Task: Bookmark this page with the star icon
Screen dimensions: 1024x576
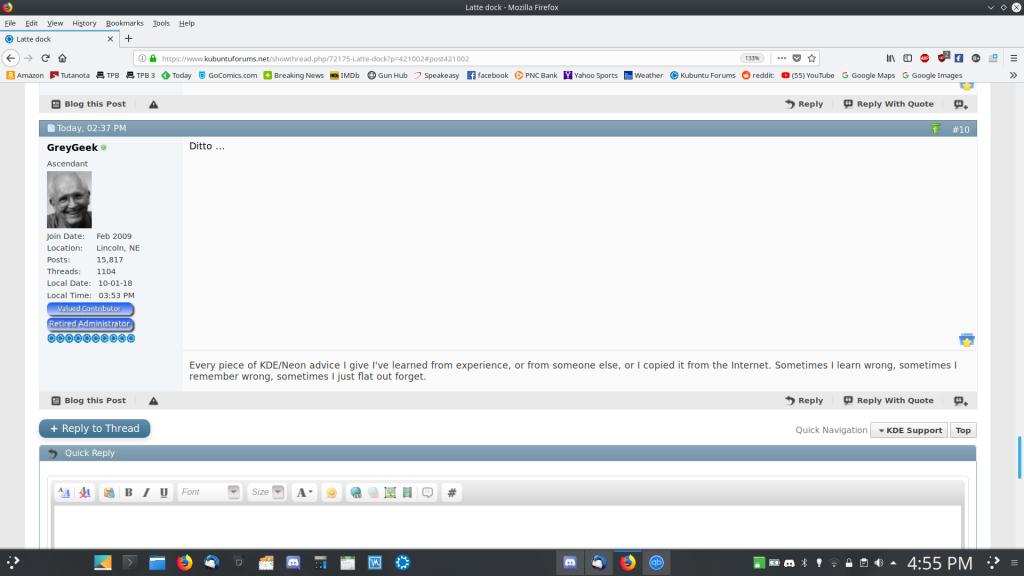Action: pos(812,58)
